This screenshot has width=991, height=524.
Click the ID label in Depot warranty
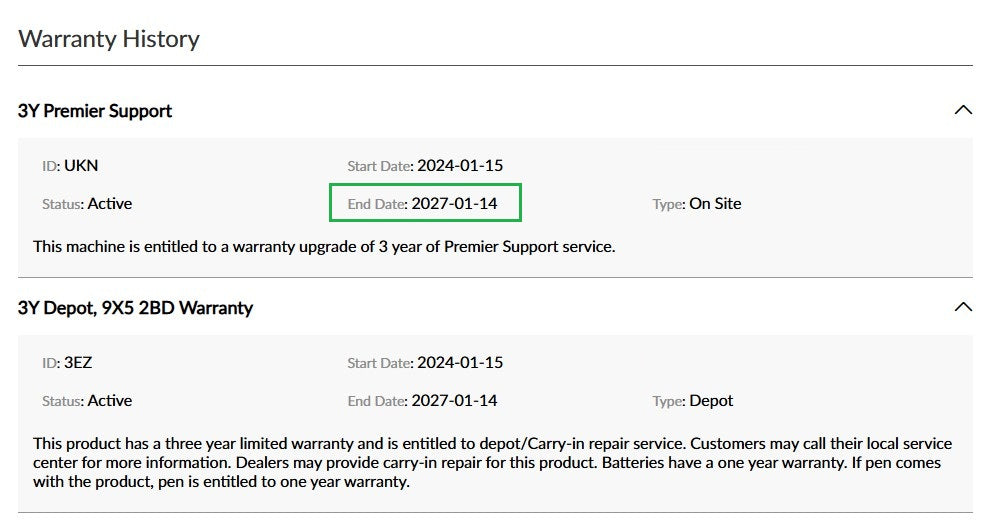pos(50,363)
